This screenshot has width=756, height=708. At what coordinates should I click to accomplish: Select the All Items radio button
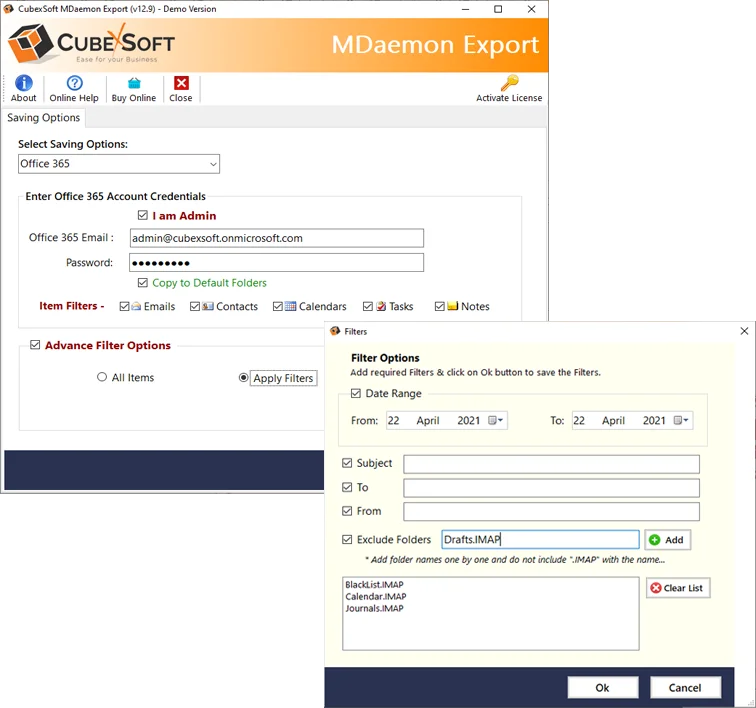point(102,378)
